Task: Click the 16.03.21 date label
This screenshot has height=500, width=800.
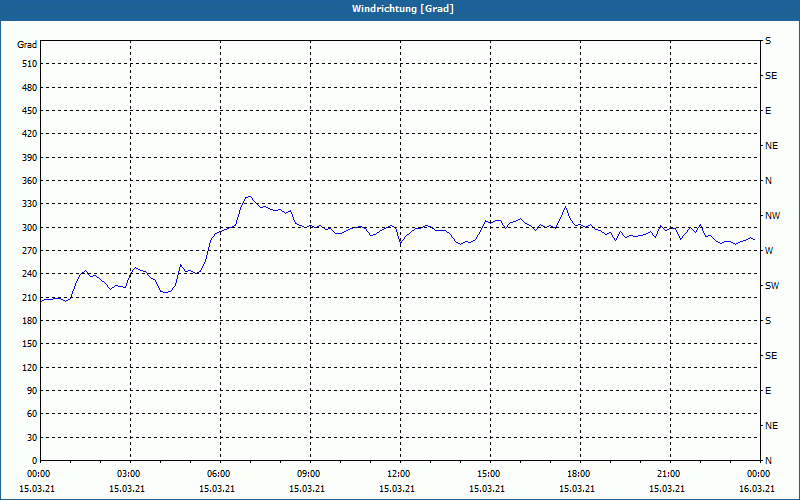Action: point(757,488)
